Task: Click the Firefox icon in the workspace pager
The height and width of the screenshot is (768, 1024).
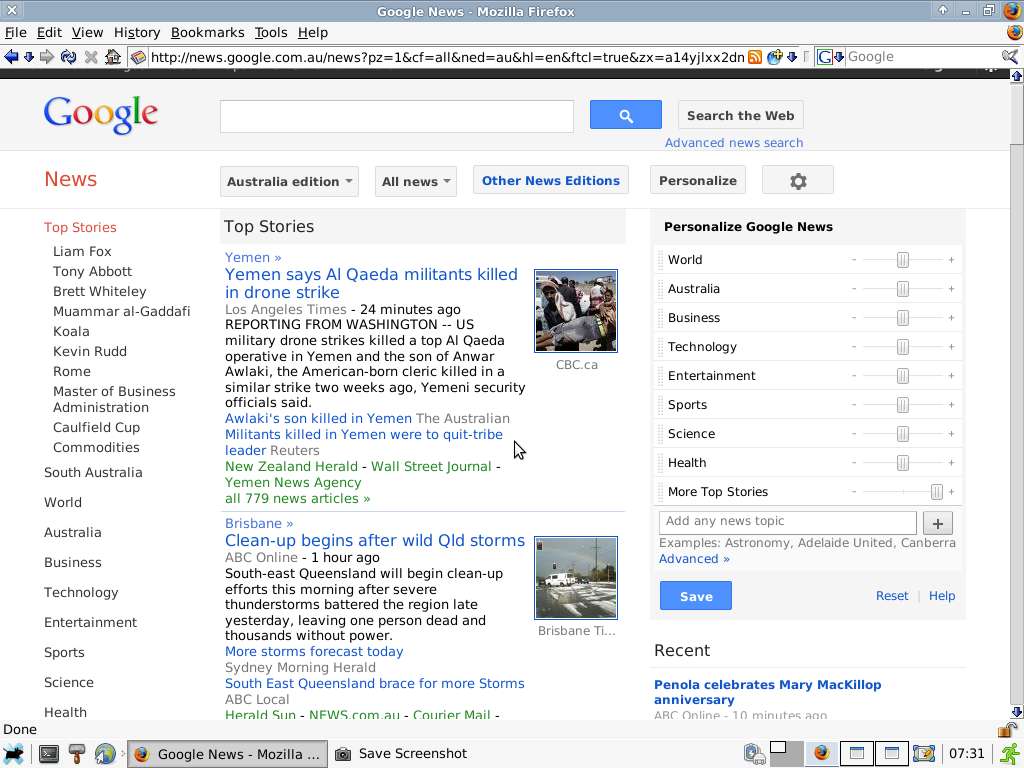Action: 822,753
